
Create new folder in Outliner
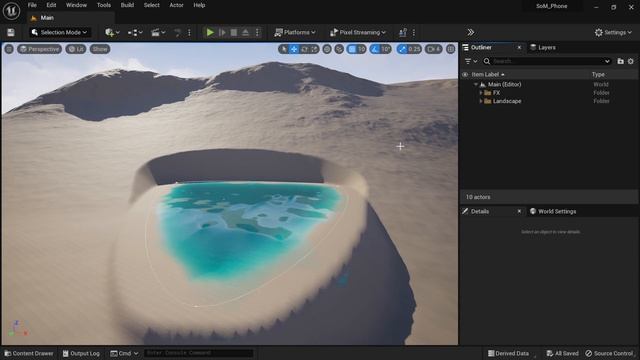620,61
